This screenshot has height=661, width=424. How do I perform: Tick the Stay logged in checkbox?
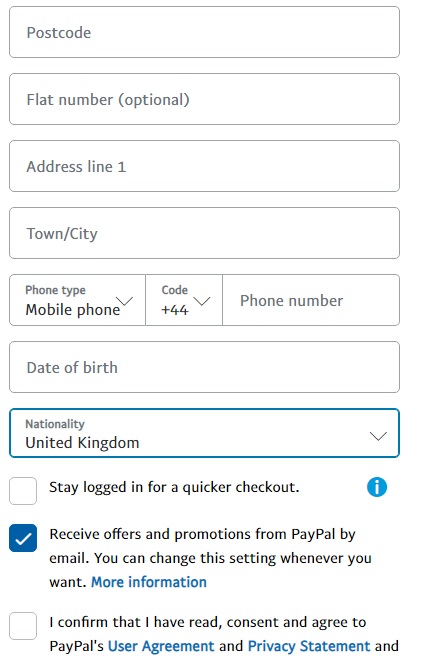[x=23, y=491]
